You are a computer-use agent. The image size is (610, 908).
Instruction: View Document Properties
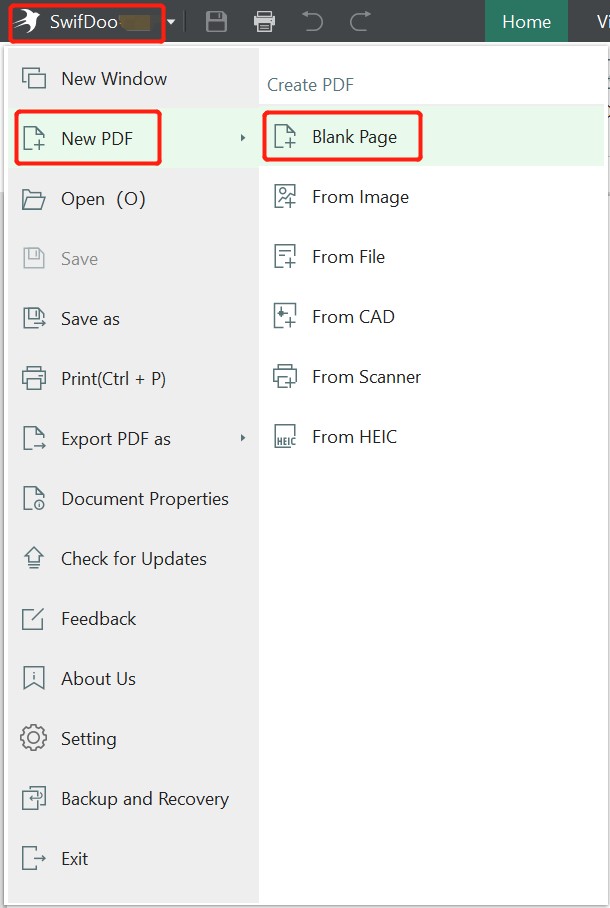click(144, 498)
